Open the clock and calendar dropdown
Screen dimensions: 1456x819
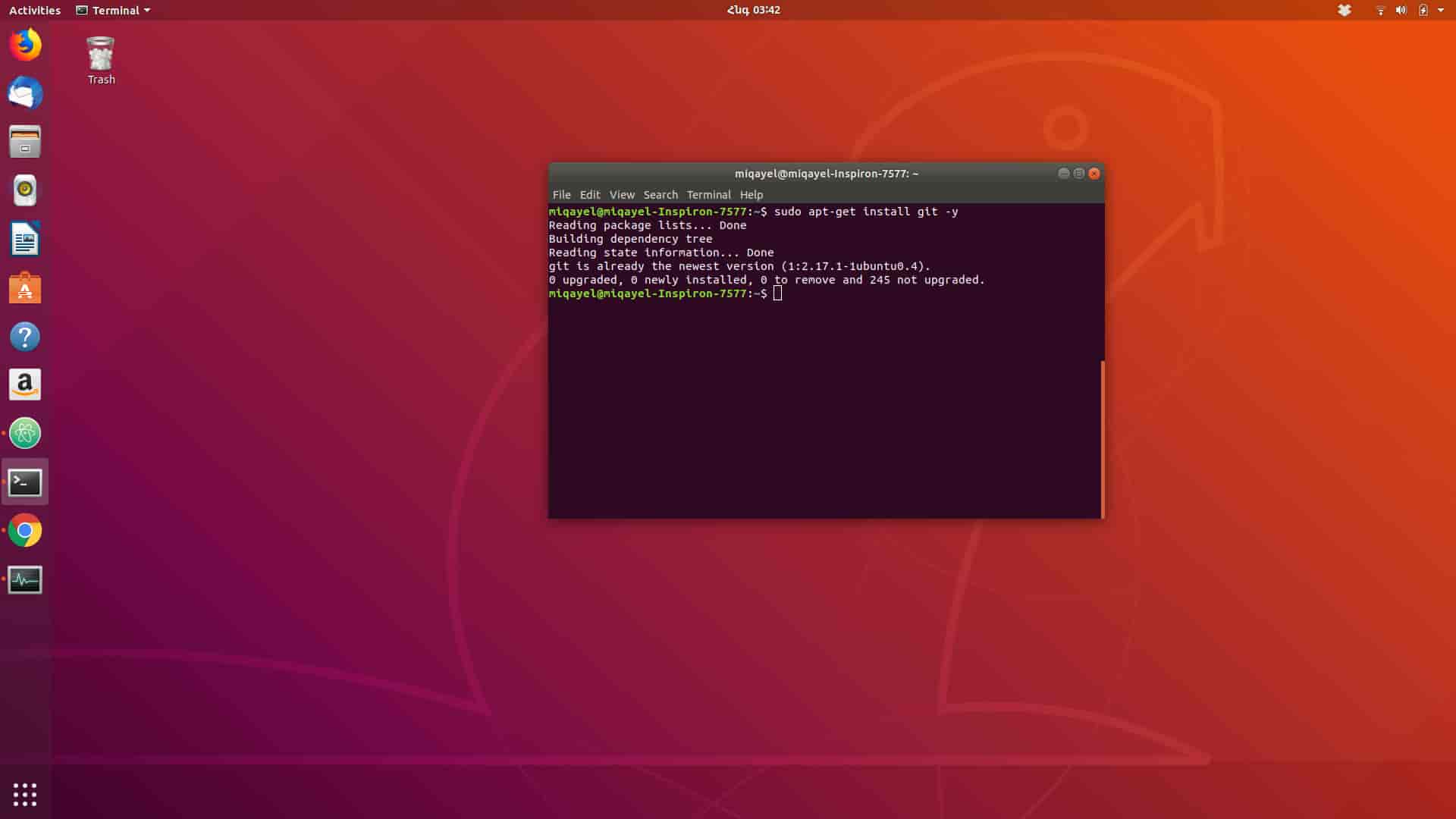click(x=753, y=11)
